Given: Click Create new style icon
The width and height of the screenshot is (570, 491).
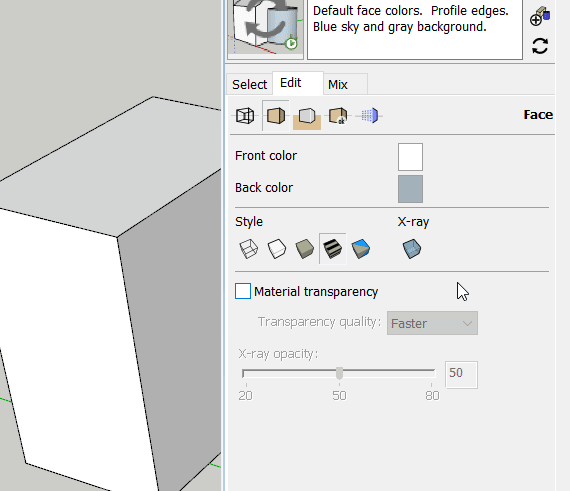Looking at the screenshot, I should point(540,16).
